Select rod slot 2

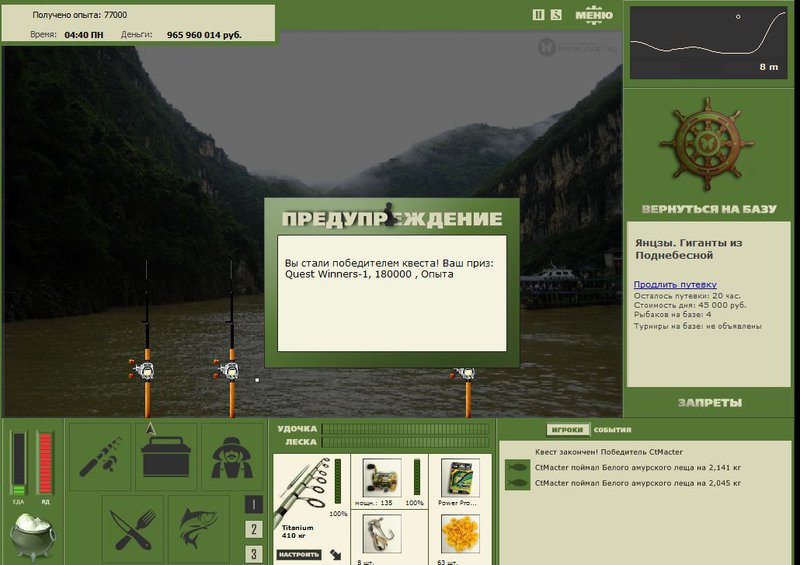coord(254,529)
